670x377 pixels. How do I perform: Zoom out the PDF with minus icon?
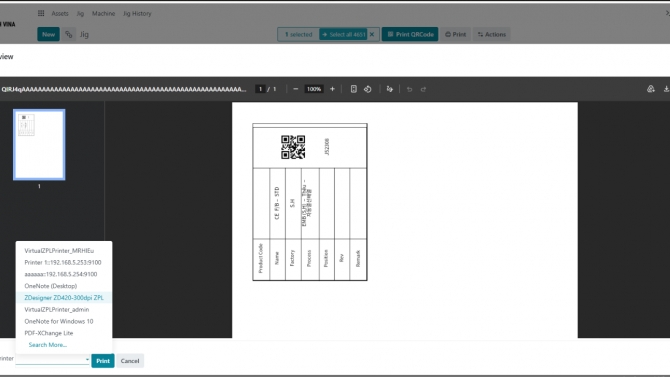click(296, 89)
